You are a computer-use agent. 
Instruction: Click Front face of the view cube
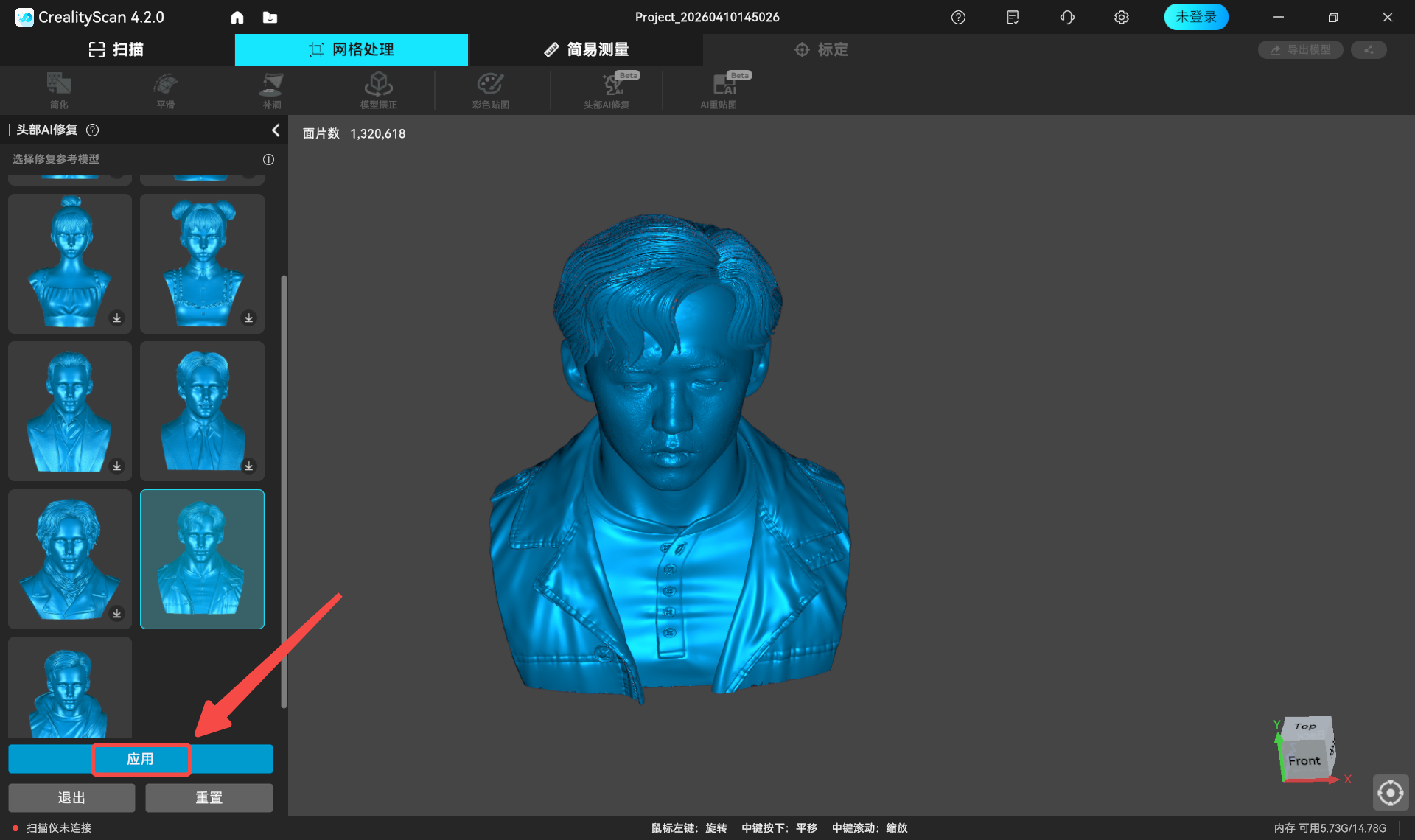(x=1304, y=760)
